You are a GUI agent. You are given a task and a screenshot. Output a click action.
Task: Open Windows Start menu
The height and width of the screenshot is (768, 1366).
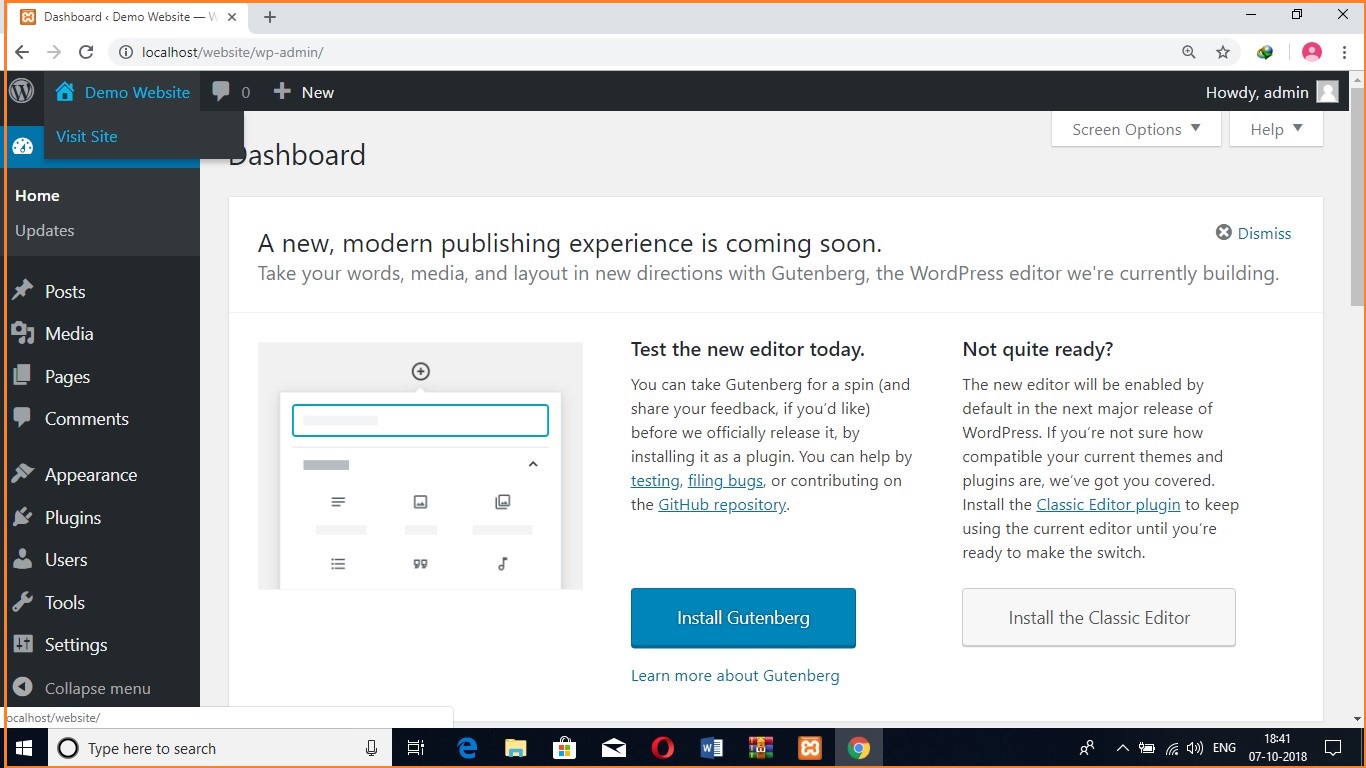click(x=23, y=748)
